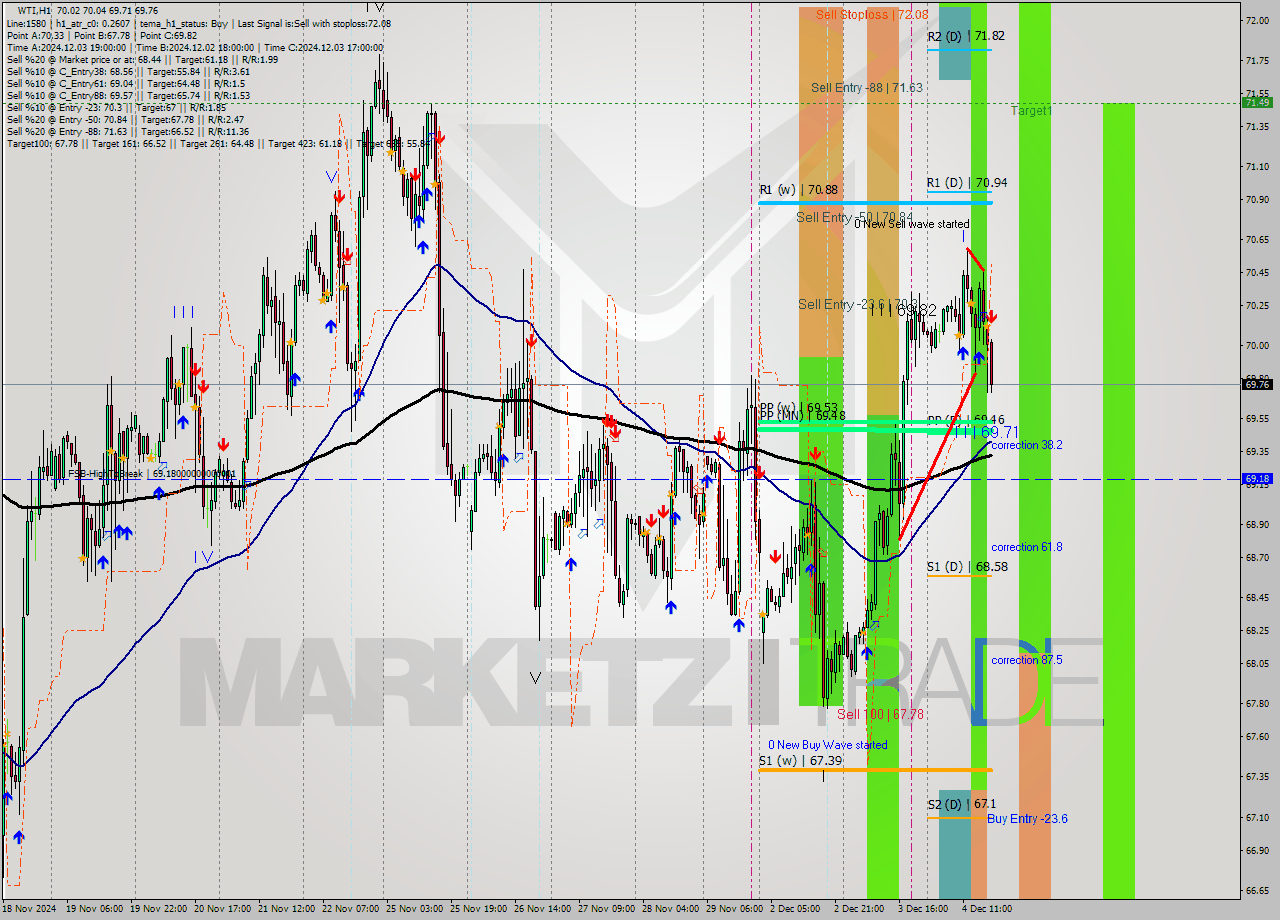Click the 66.65 price axis value
Screen dimensions: 1280x920
click(x=1257, y=891)
